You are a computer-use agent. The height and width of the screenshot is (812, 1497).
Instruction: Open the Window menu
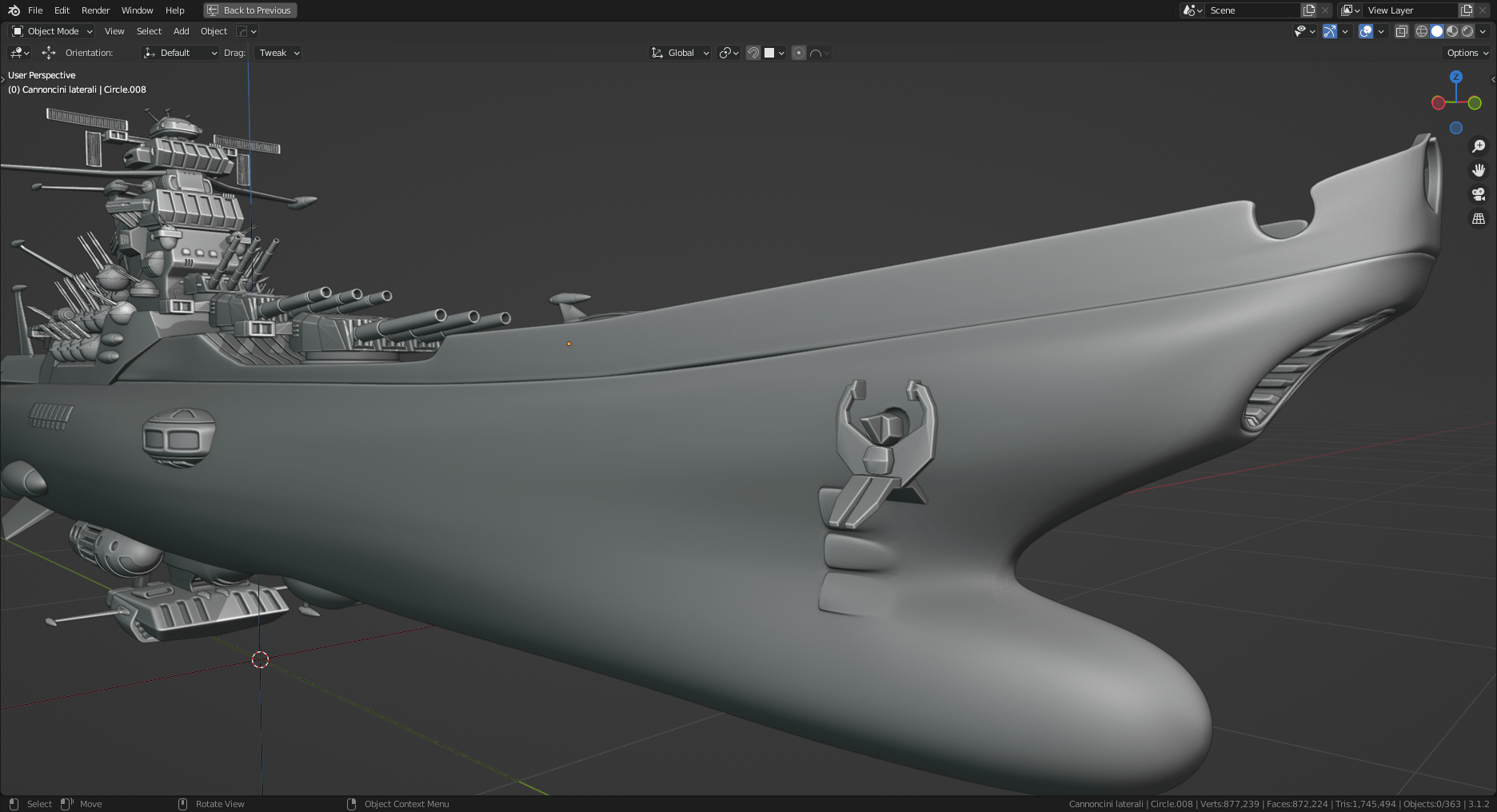click(137, 10)
